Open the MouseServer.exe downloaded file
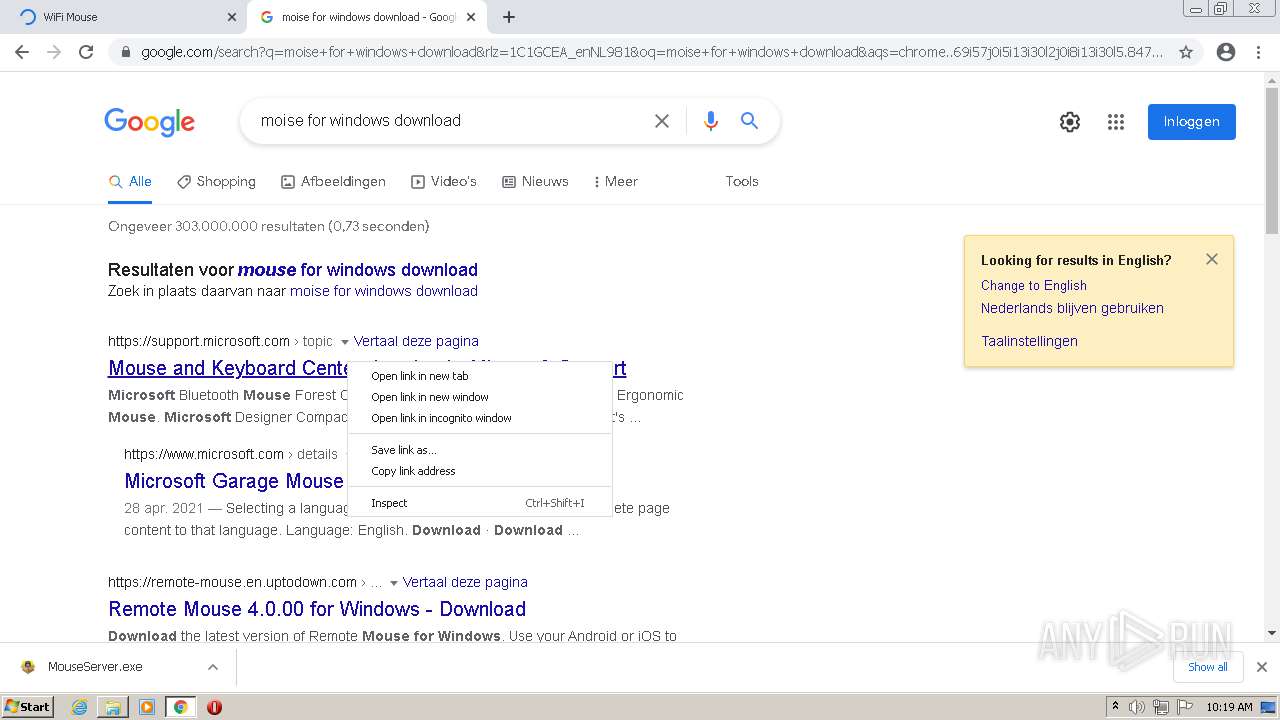 point(95,667)
